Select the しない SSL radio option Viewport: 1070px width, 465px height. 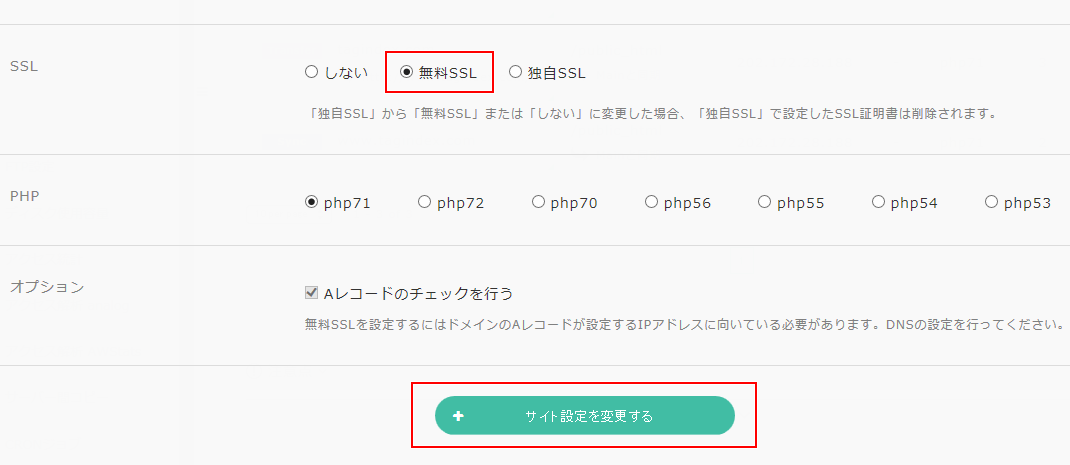click(x=311, y=72)
